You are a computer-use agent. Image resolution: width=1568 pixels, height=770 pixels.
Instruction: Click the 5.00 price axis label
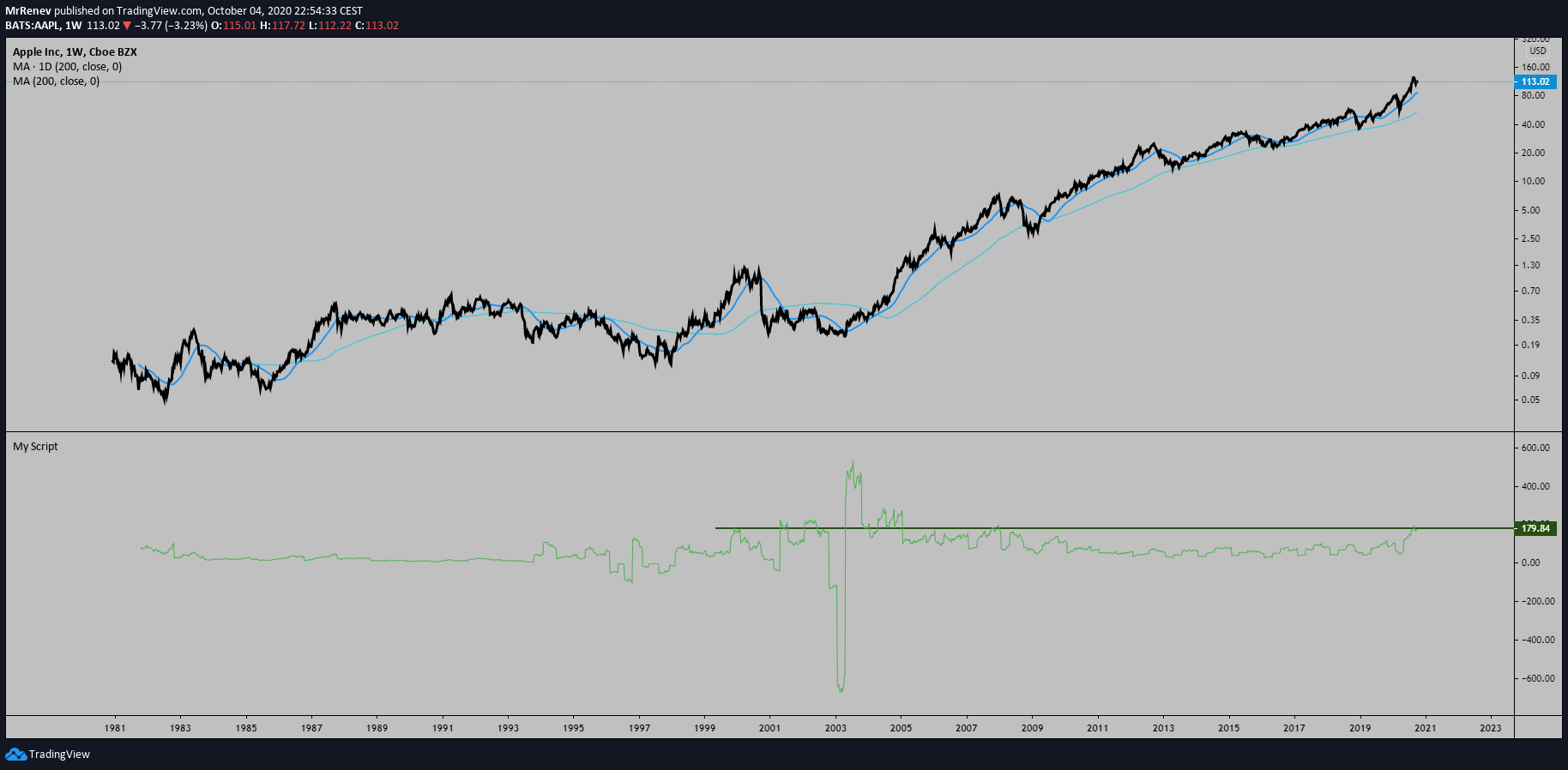pyautogui.click(x=1531, y=210)
